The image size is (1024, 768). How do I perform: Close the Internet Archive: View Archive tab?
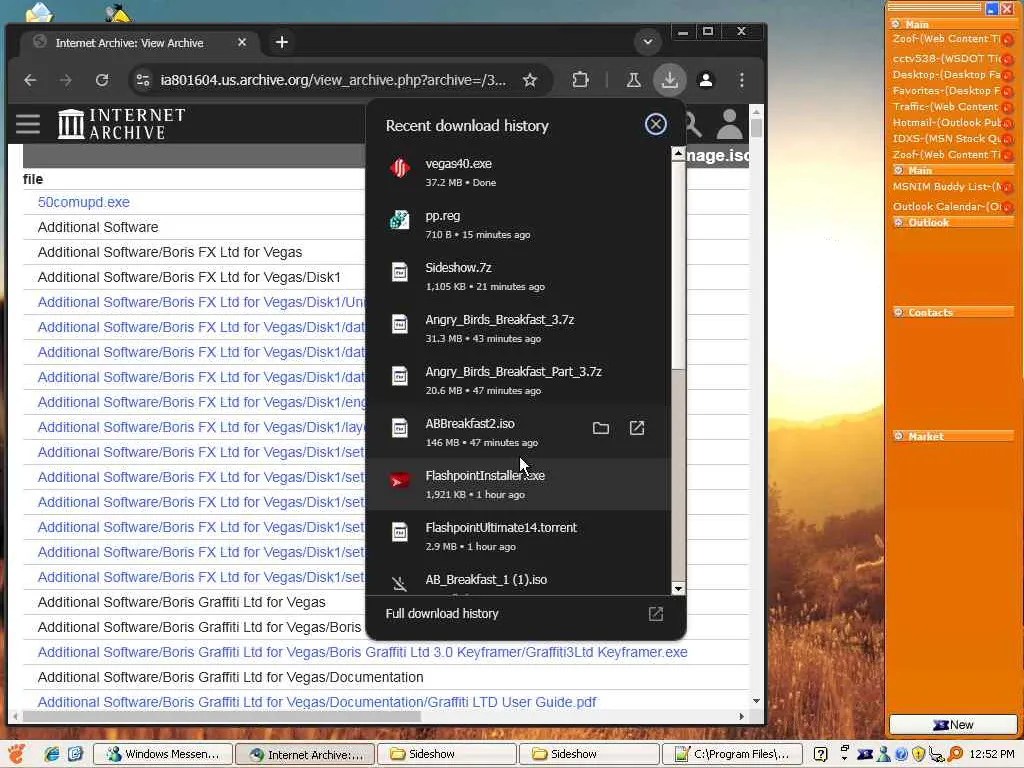point(242,42)
